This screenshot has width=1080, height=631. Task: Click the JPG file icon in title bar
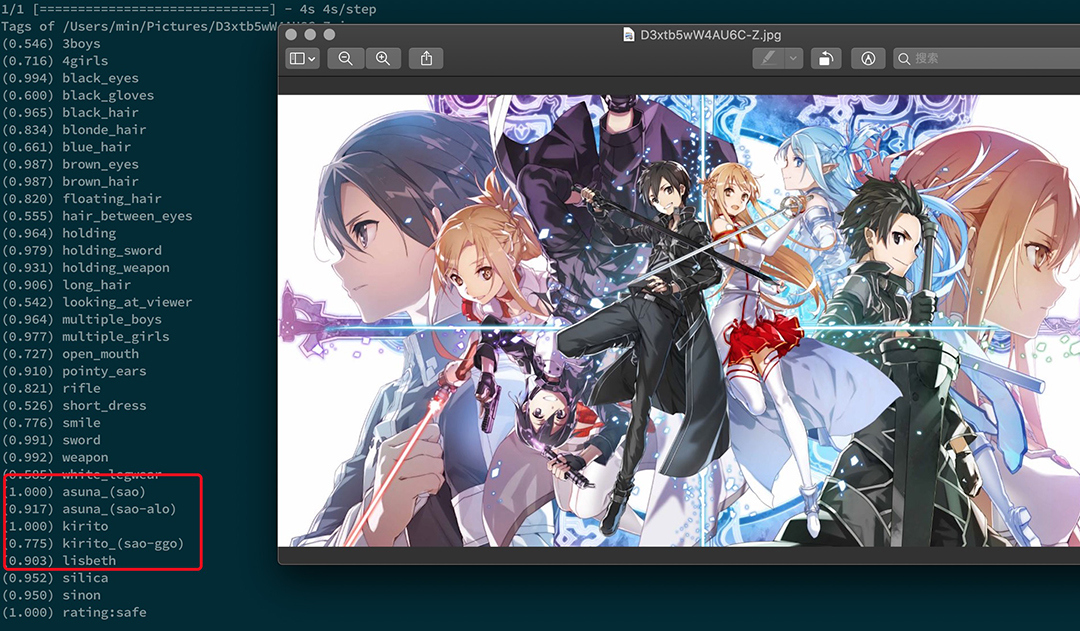coord(629,35)
